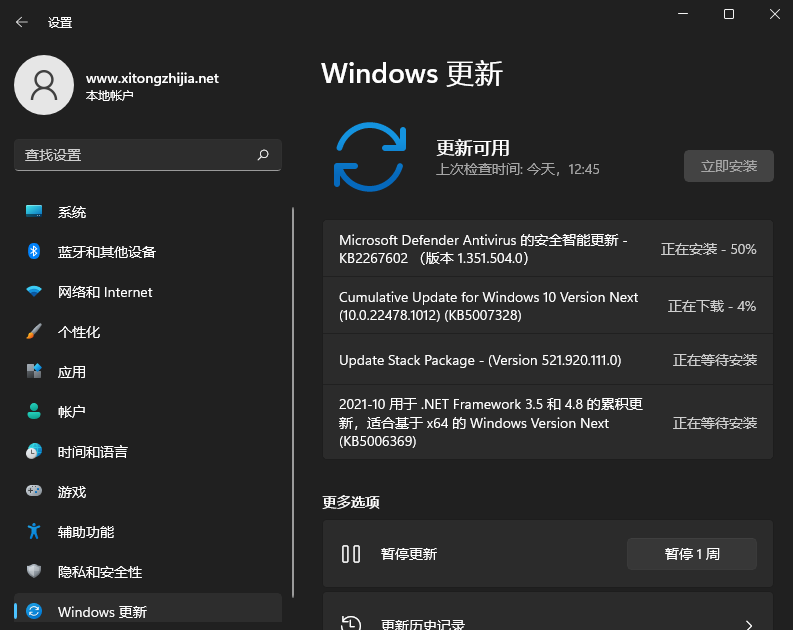
Task: Click the 设置 window title
Action: (x=60, y=22)
